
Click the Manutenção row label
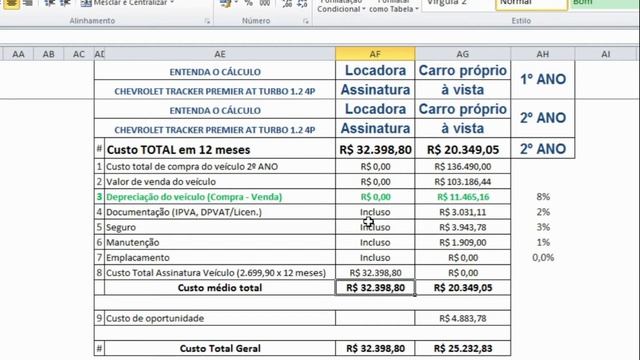(x=220, y=242)
